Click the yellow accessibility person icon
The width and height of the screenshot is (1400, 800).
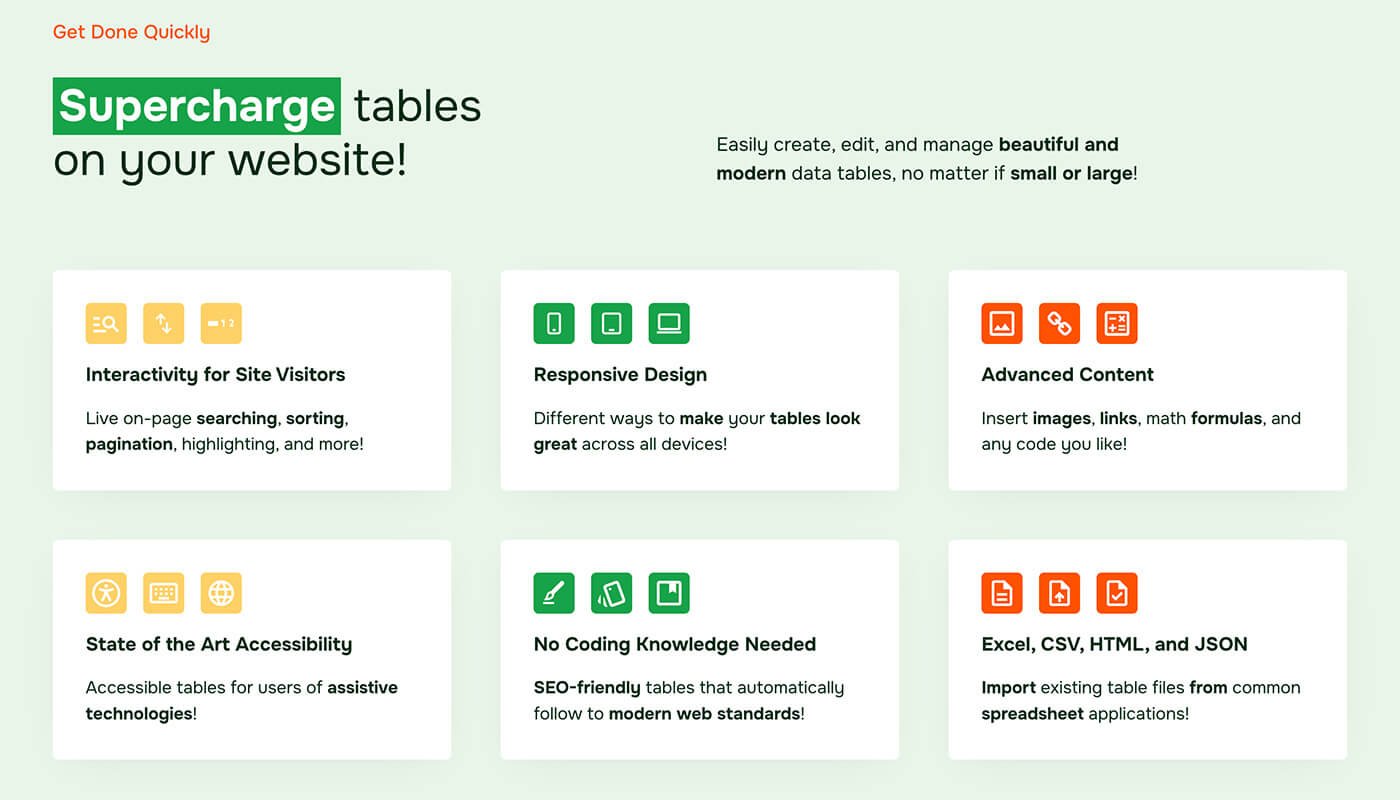coord(106,593)
